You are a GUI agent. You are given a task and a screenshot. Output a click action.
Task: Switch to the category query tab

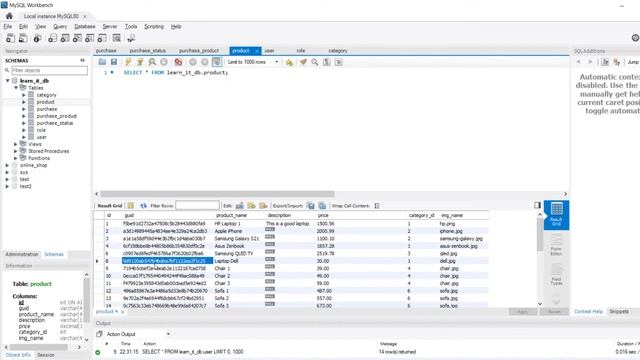tap(338, 51)
